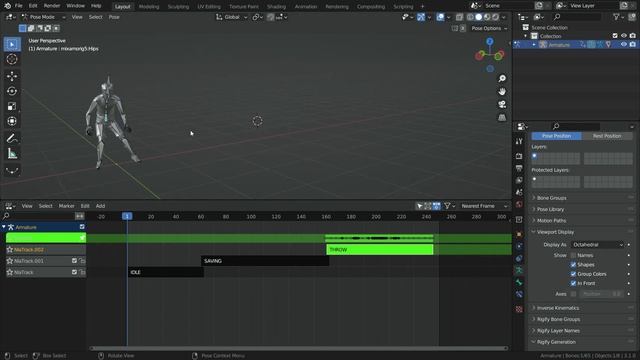Open the Tool properties tab icon
Viewport: 640px width, 360px height.
[x=519, y=141]
